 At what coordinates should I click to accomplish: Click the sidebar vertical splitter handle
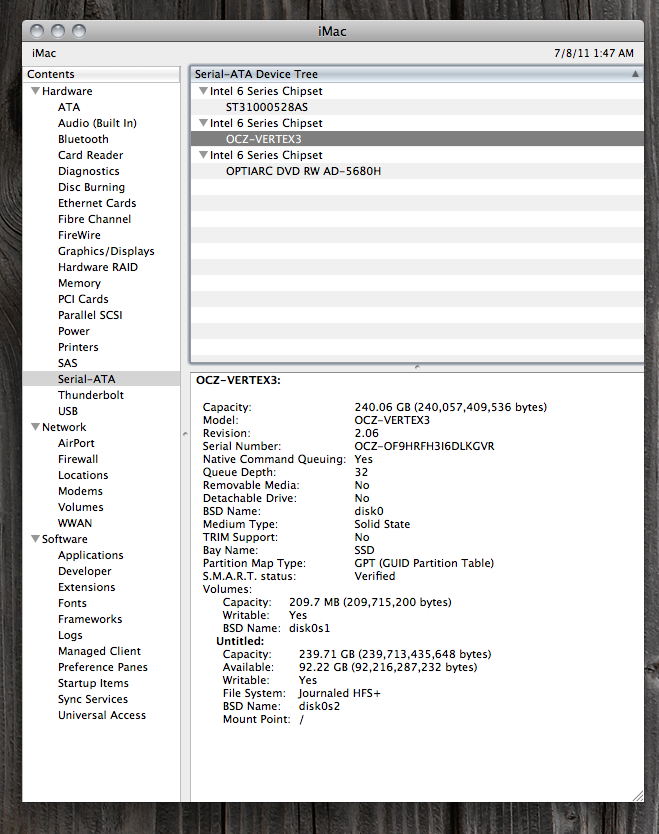pos(185,434)
